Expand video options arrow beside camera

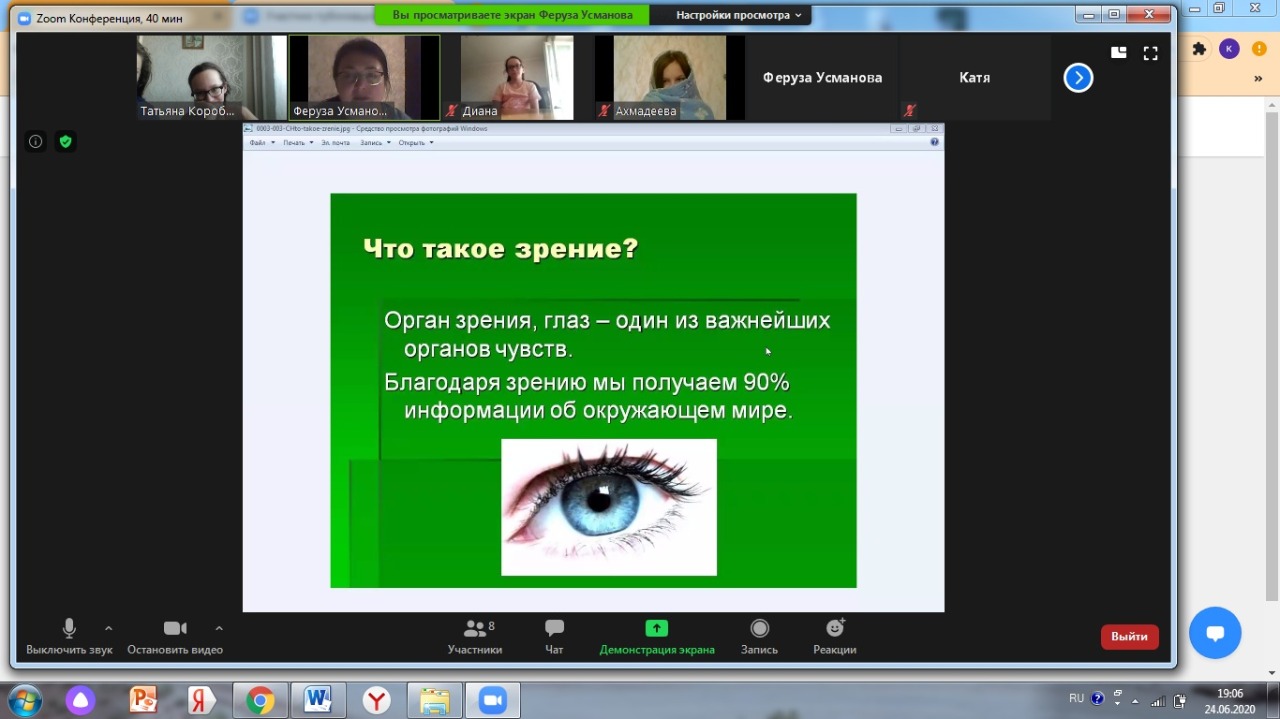219,629
